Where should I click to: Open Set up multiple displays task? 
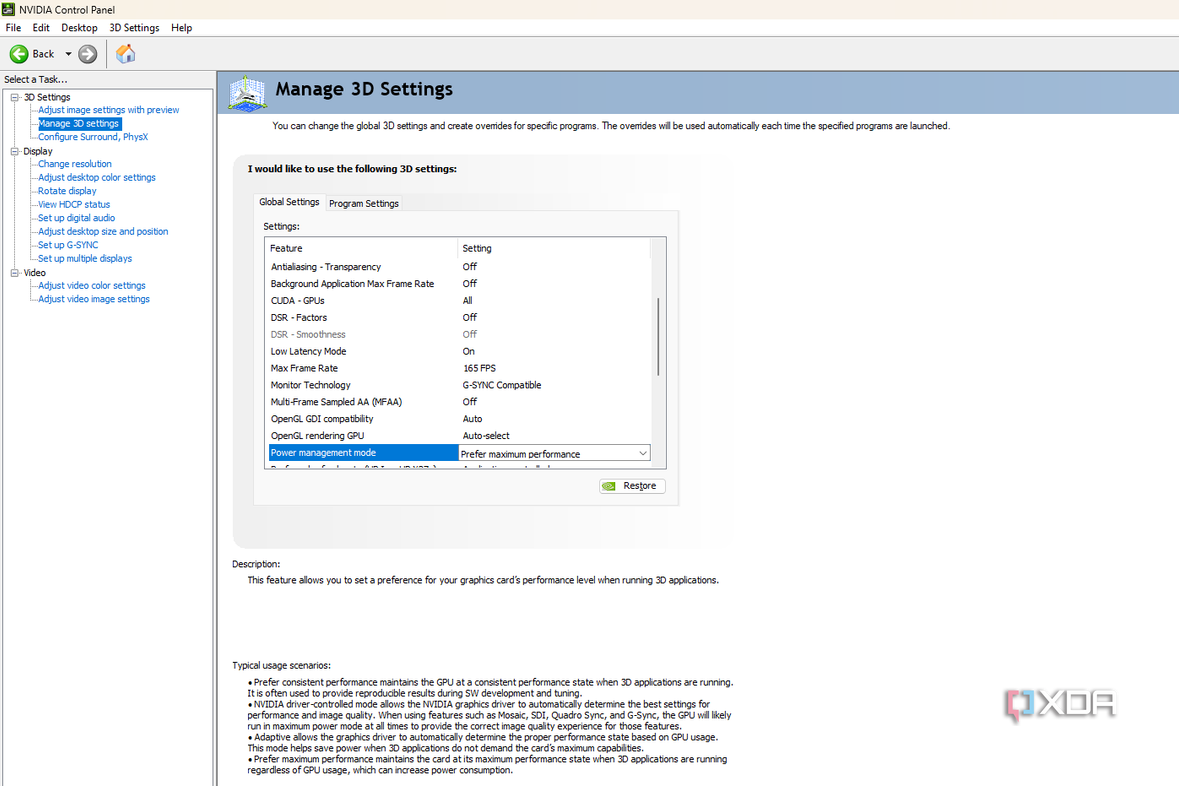(x=84, y=259)
